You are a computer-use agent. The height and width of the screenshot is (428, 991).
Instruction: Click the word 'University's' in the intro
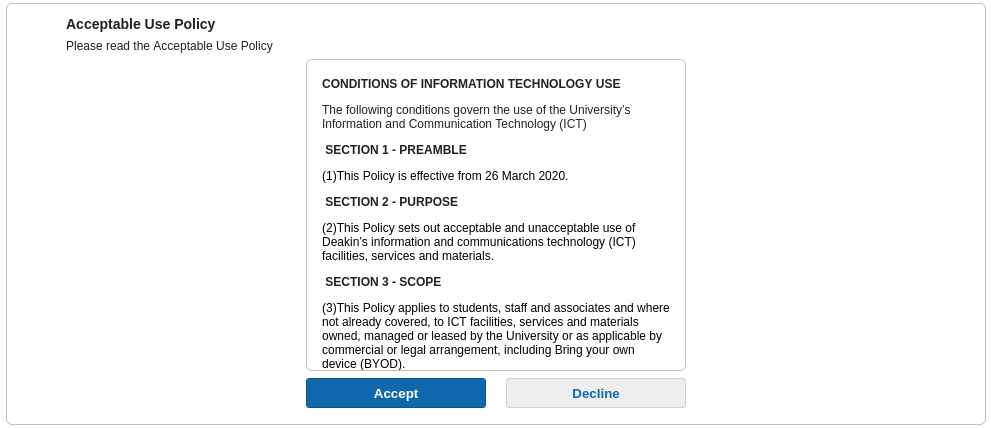[x=599, y=110]
